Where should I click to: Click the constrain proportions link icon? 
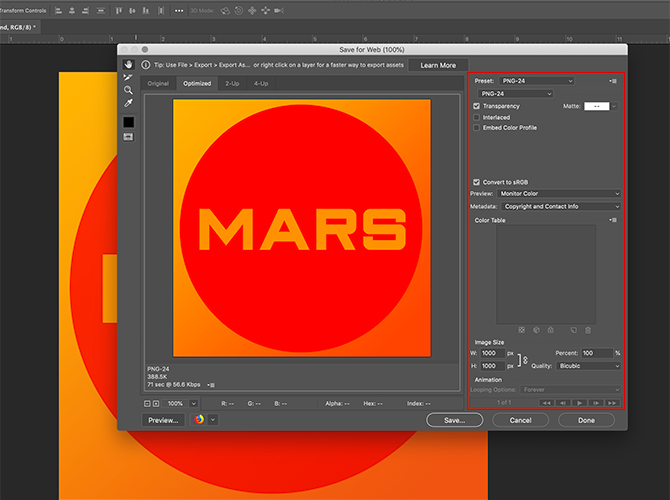[x=526, y=359]
